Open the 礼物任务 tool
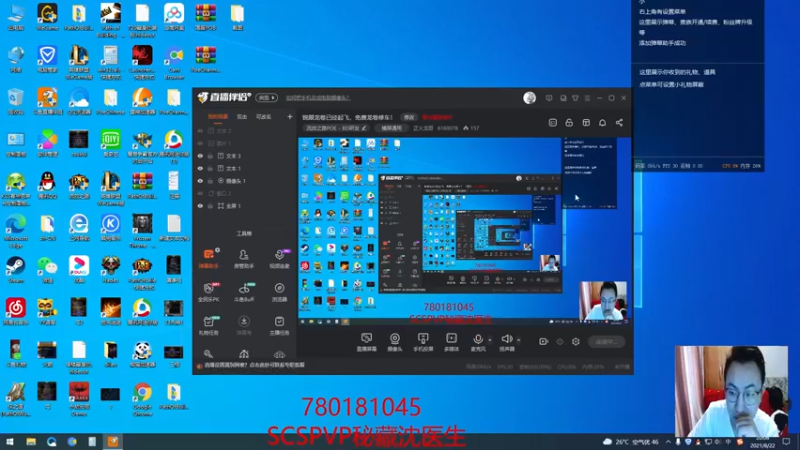 [208, 325]
